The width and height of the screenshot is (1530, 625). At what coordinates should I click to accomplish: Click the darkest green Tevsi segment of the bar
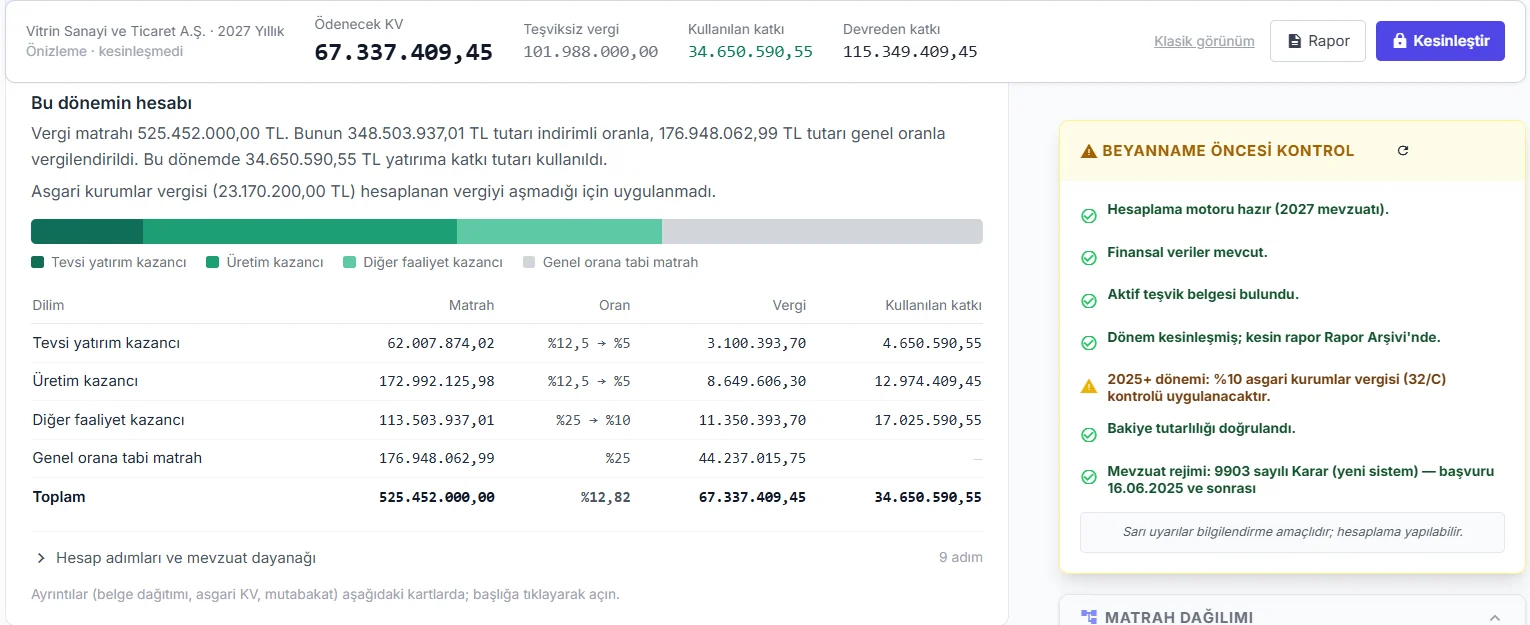coord(87,232)
